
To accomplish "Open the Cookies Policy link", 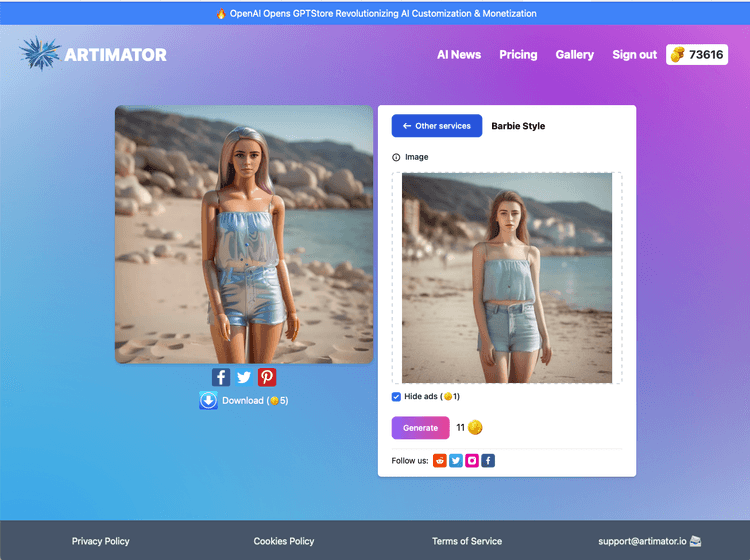I will click(284, 541).
